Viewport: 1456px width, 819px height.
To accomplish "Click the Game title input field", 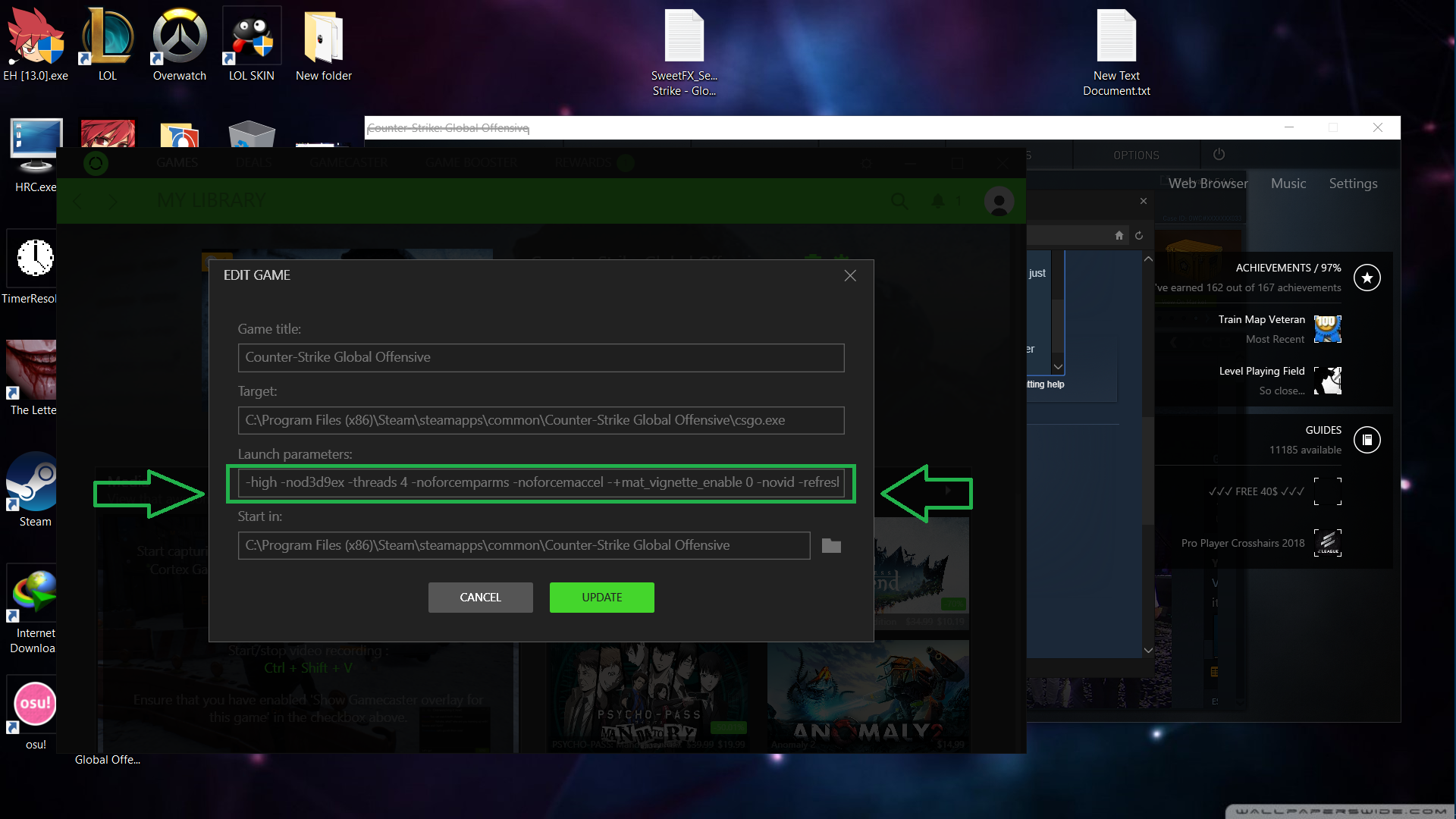I will [x=541, y=358].
